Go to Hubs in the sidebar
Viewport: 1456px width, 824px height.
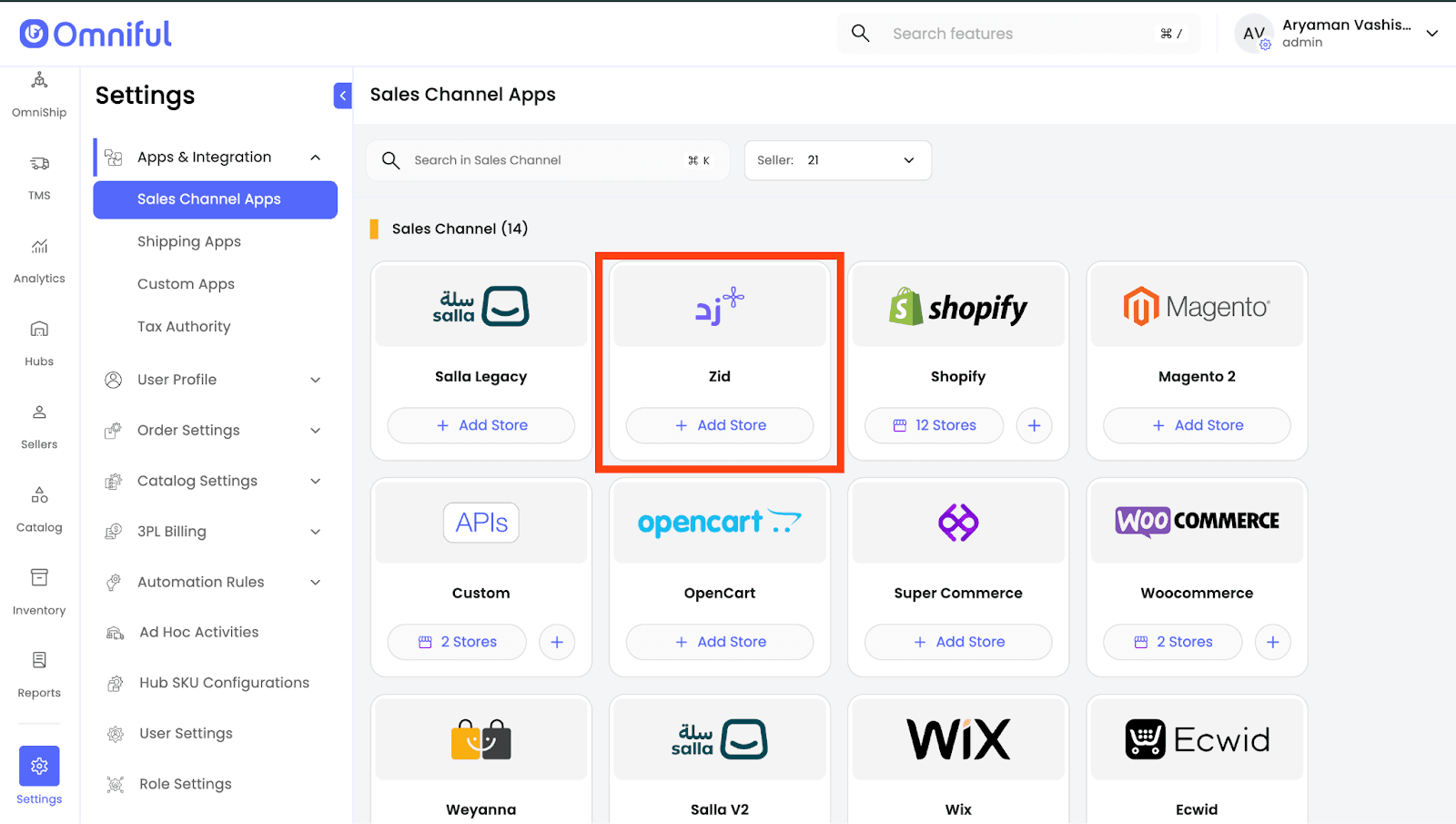(39, 331)
